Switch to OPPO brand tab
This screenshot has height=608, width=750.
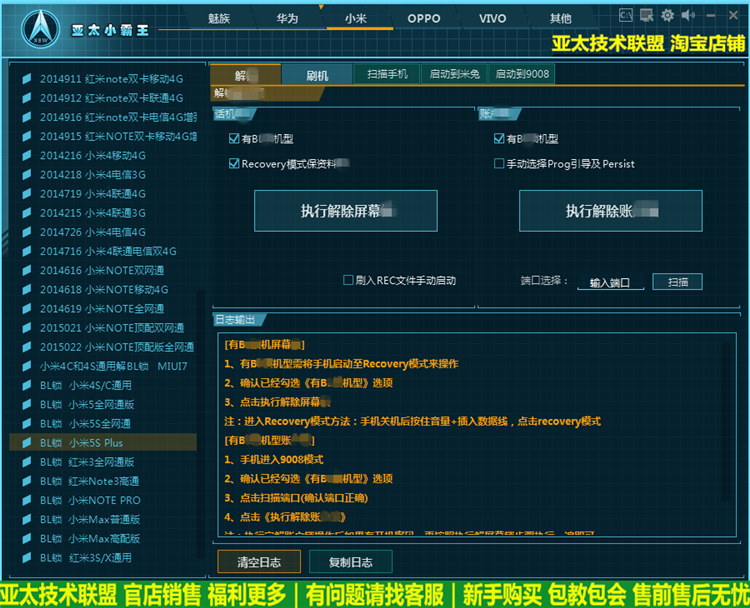[424, 18]
